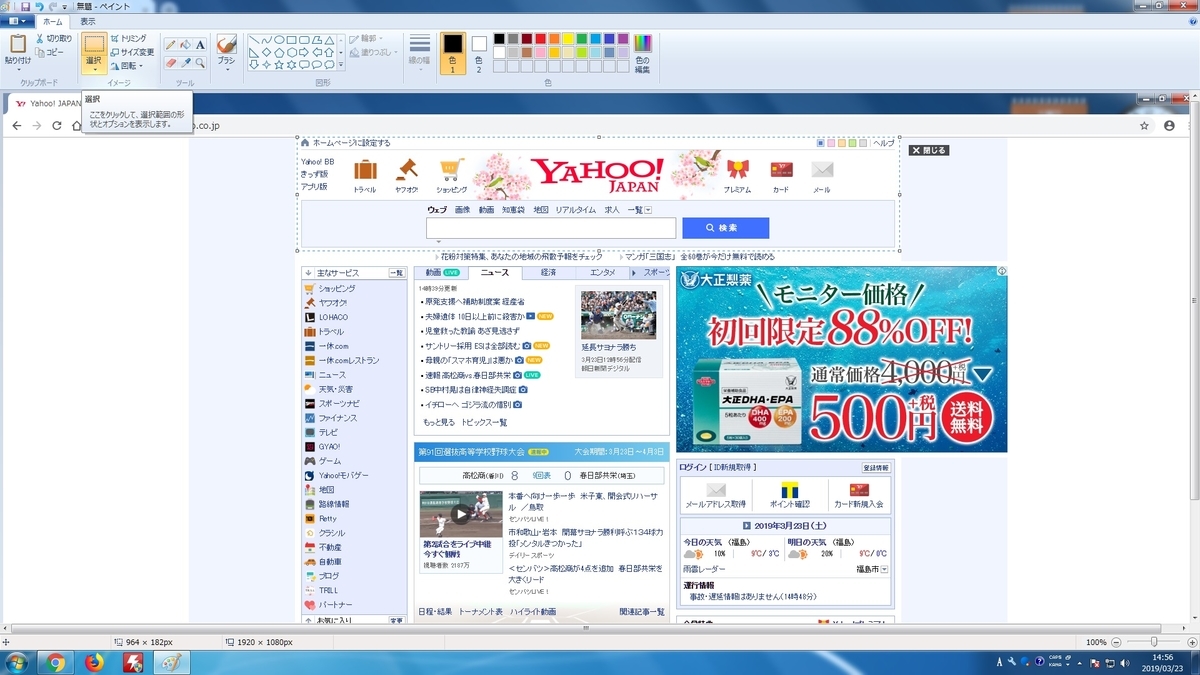The height and width of the screenshot is (675, 1200).
Task: Select the Color picker eyedropper tool
Action: pos(185,62)
